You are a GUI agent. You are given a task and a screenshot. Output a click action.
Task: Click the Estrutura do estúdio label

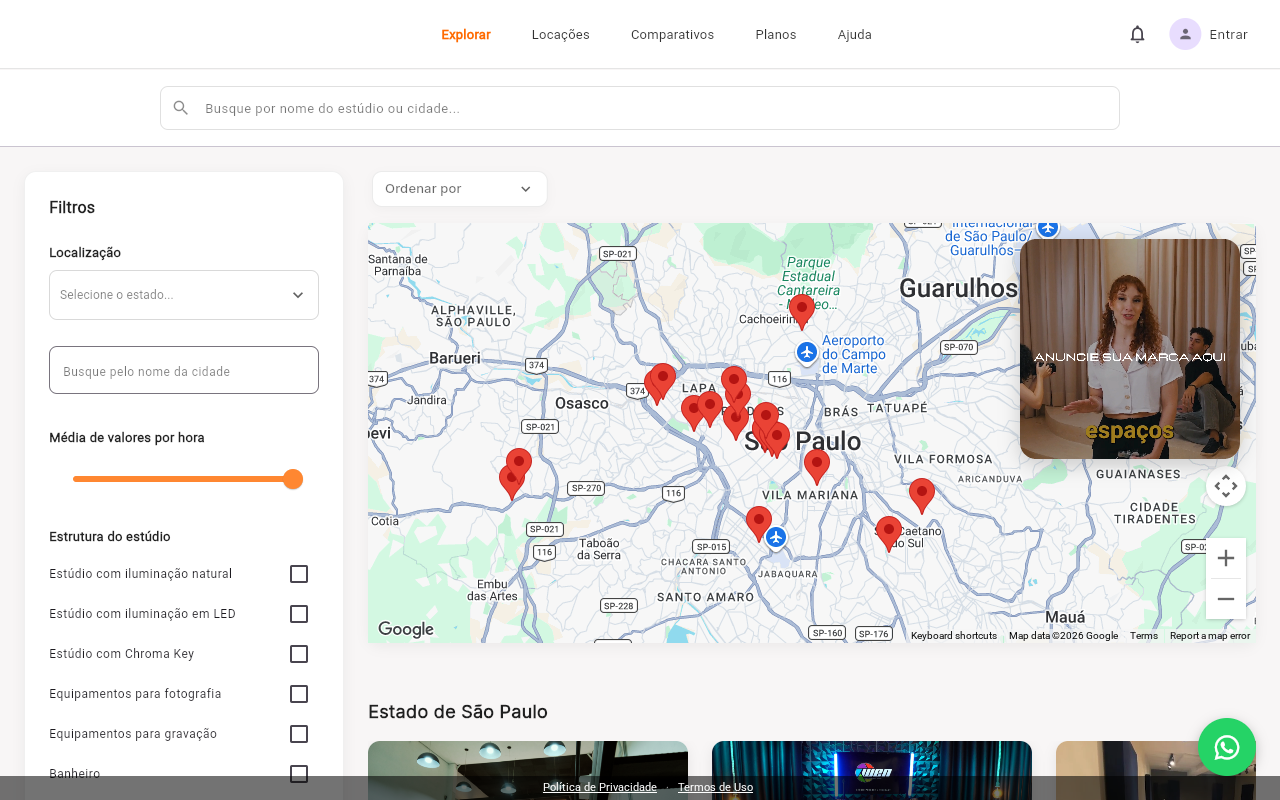(110, 537)
